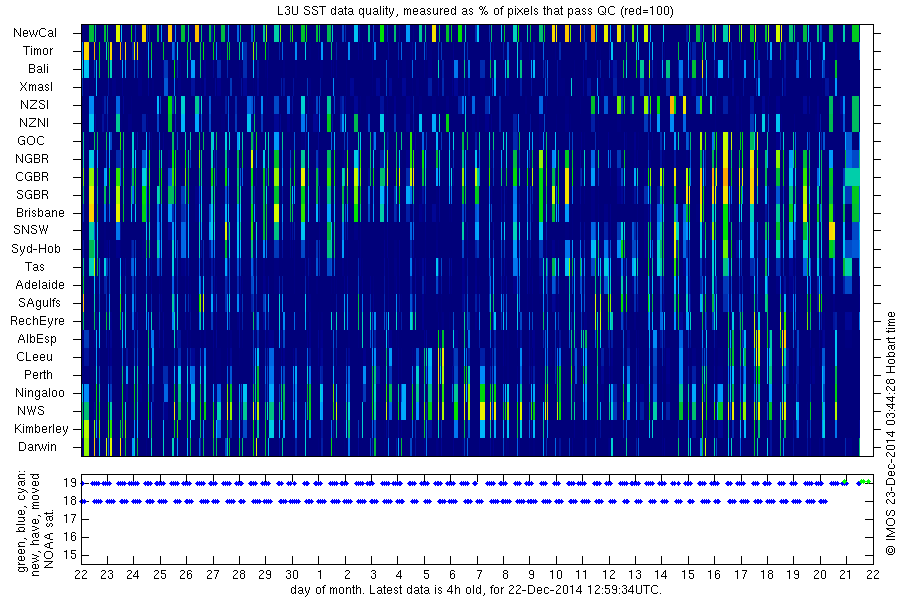
Task: Click the chart title about L3U SST quality
Action: coord(476,11)
